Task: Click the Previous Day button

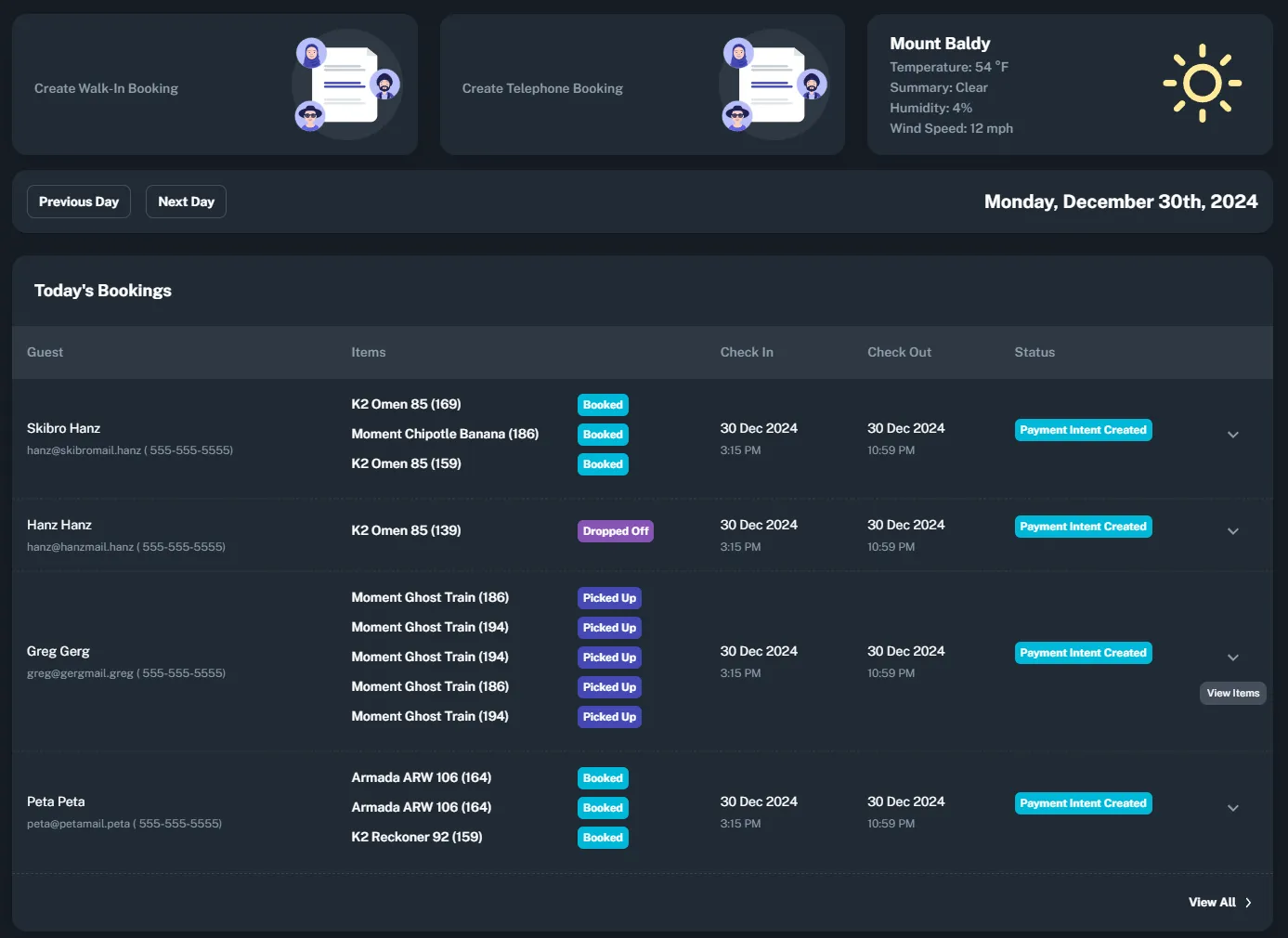Action: point(78,201)
